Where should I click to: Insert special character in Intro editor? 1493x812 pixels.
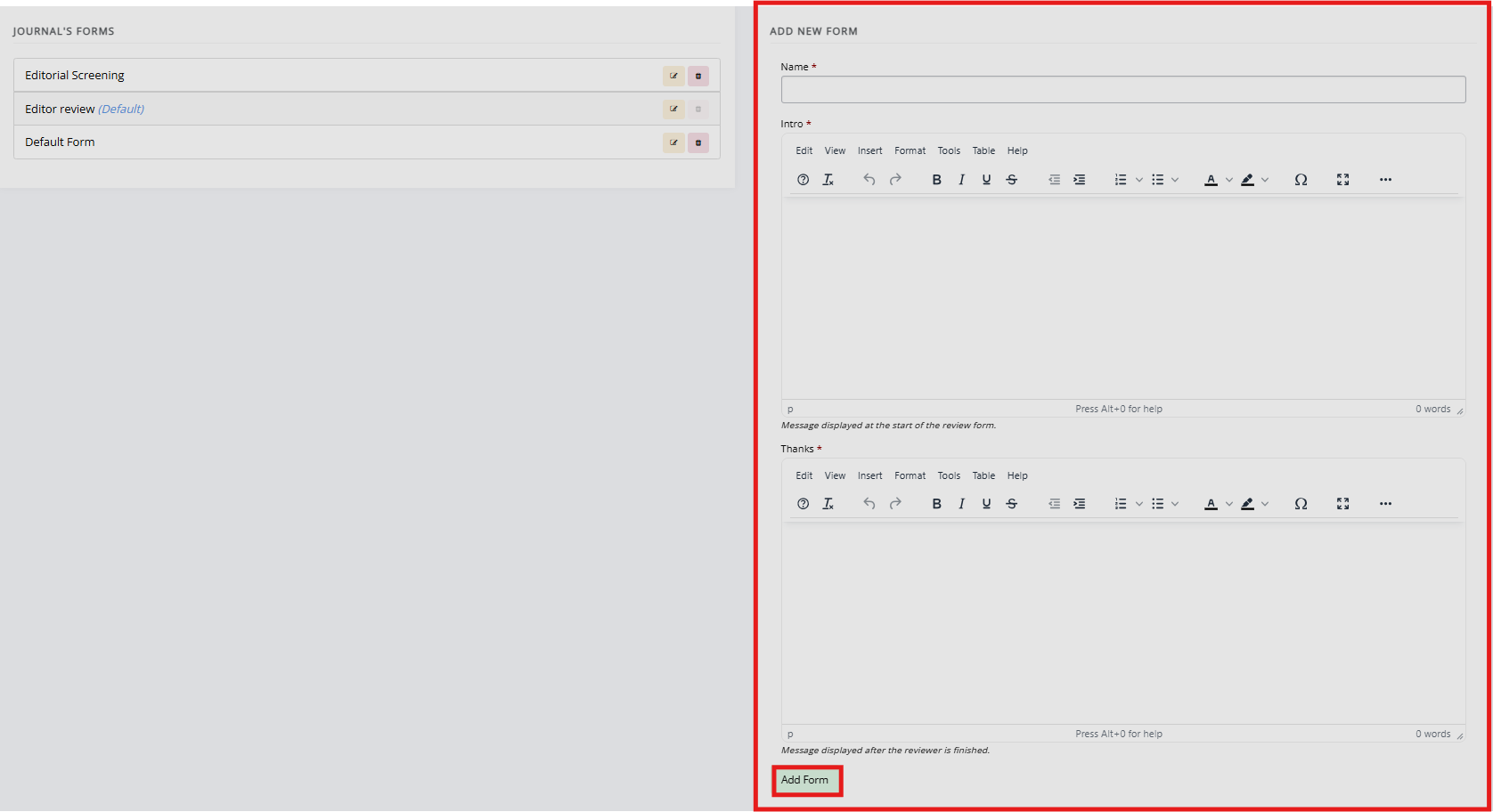[x=1301, y=180]
